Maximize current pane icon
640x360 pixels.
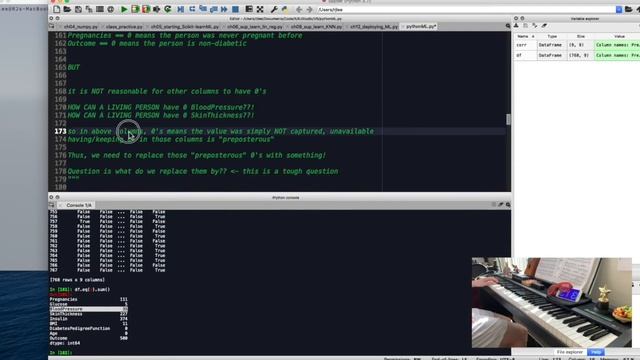tap(249, 9)
